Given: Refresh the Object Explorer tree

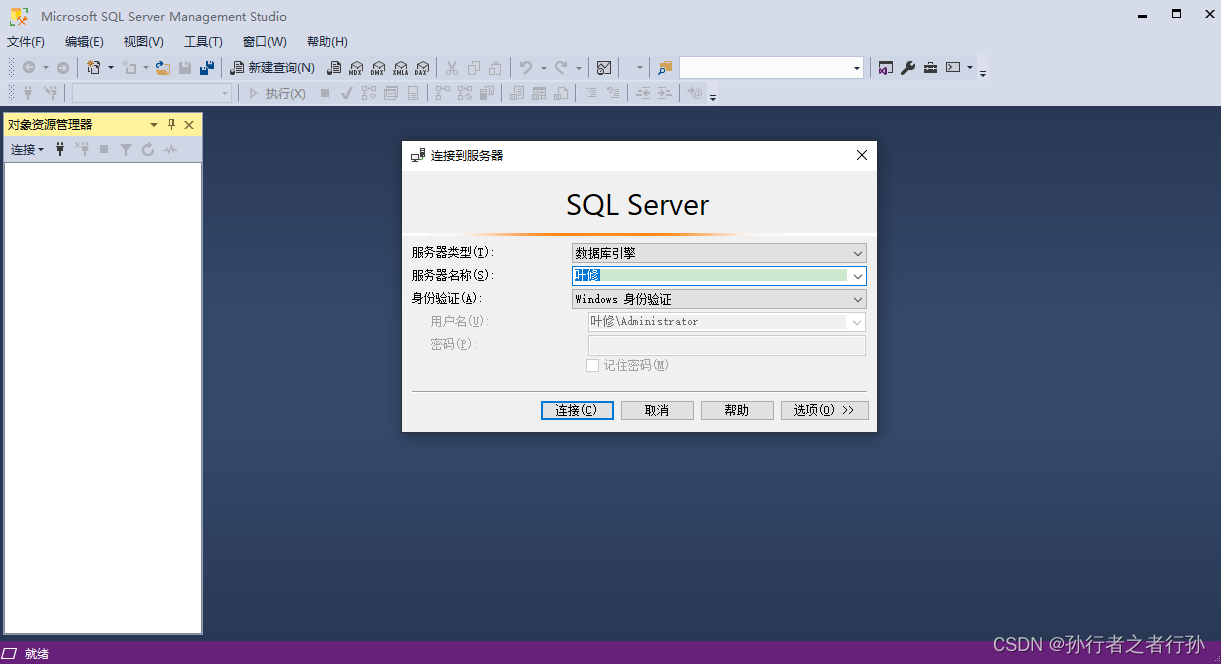Looking at the screenshot, I should (x=147, y=149).
